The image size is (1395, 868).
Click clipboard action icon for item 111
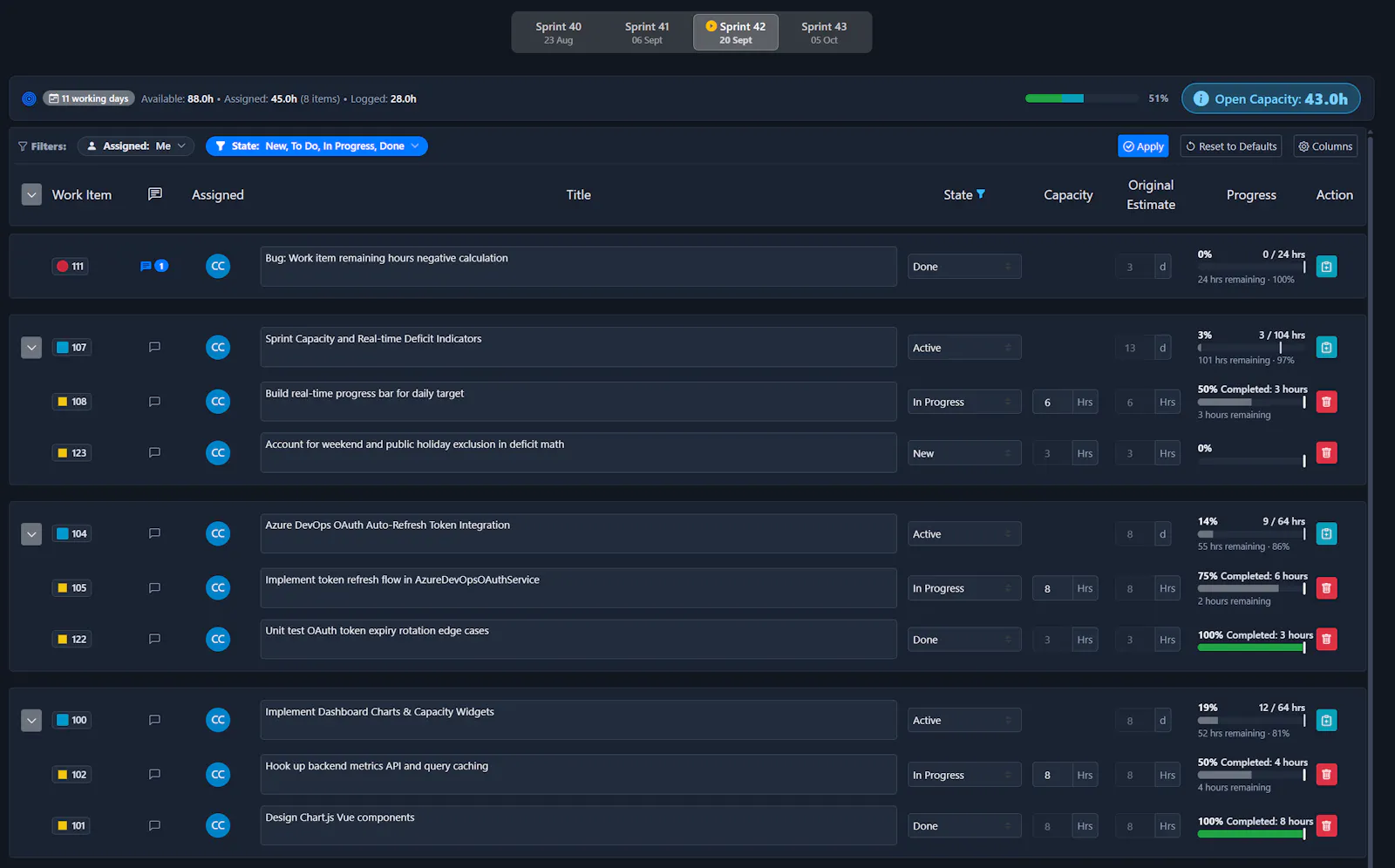point(1326,267)
